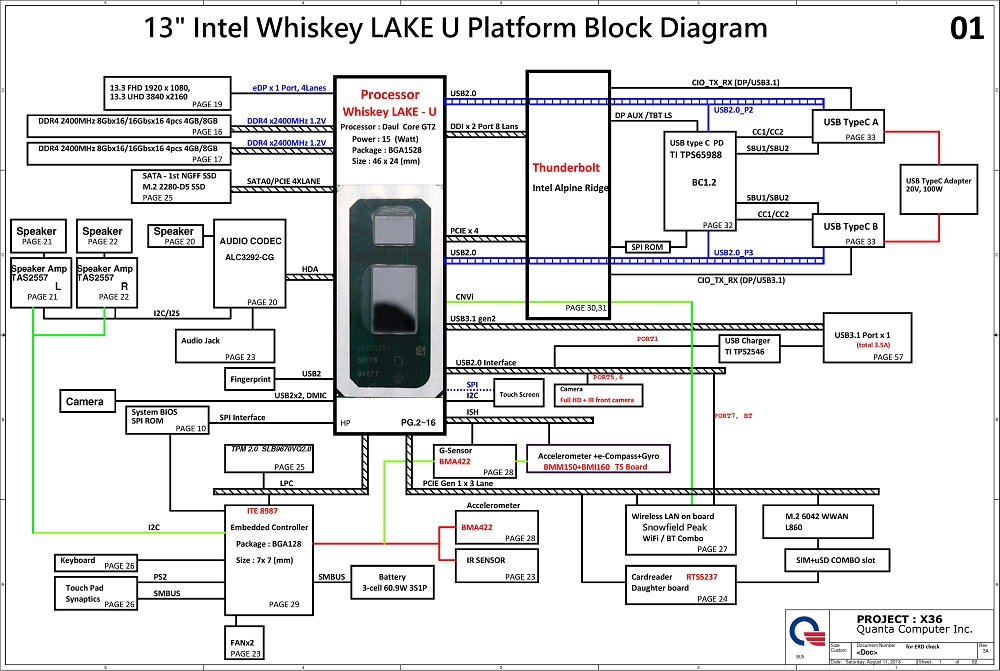Click the ITE 8987 Embedded Controller block

[x=265, y=557]
